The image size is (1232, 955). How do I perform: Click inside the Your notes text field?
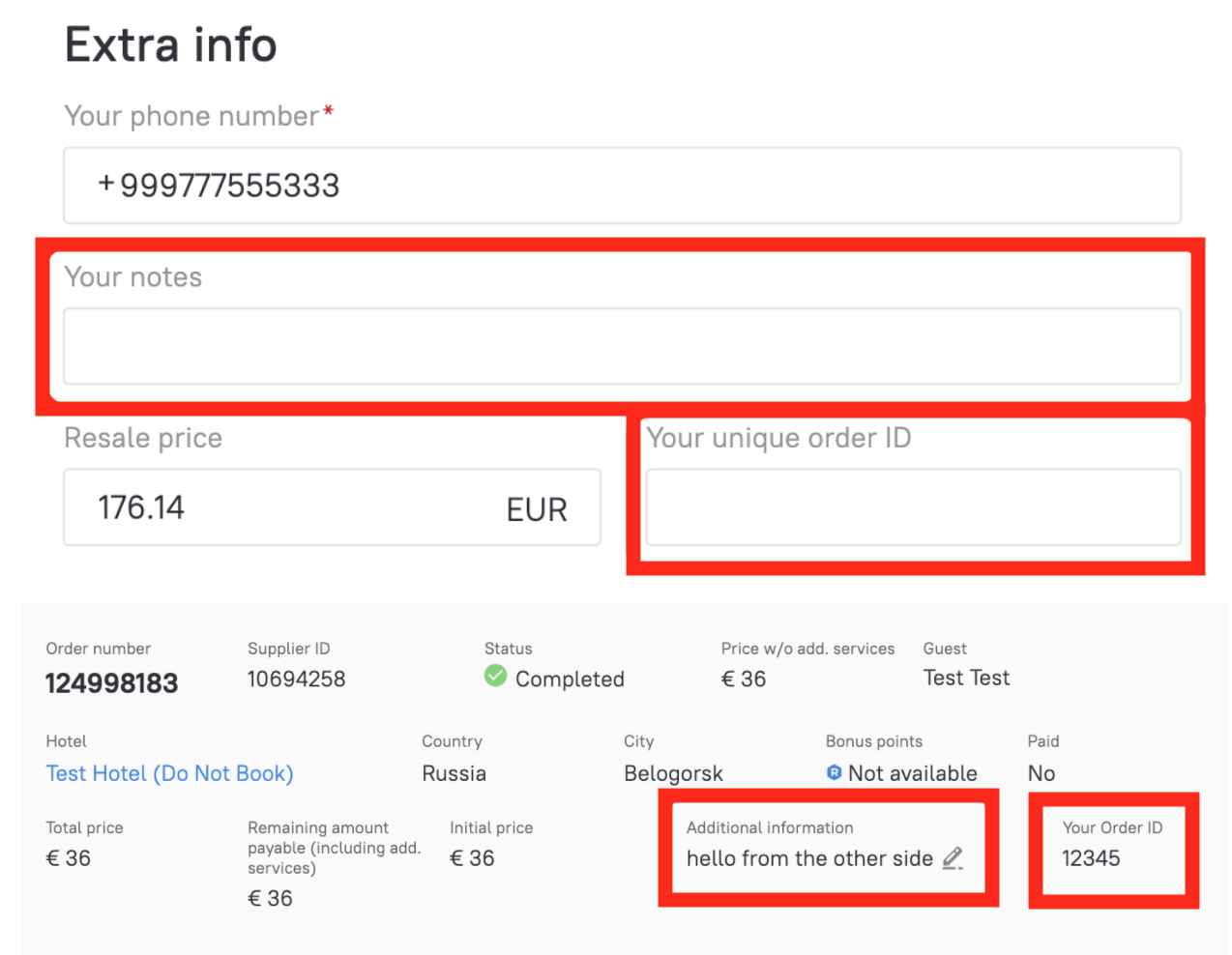coord(621,346)
